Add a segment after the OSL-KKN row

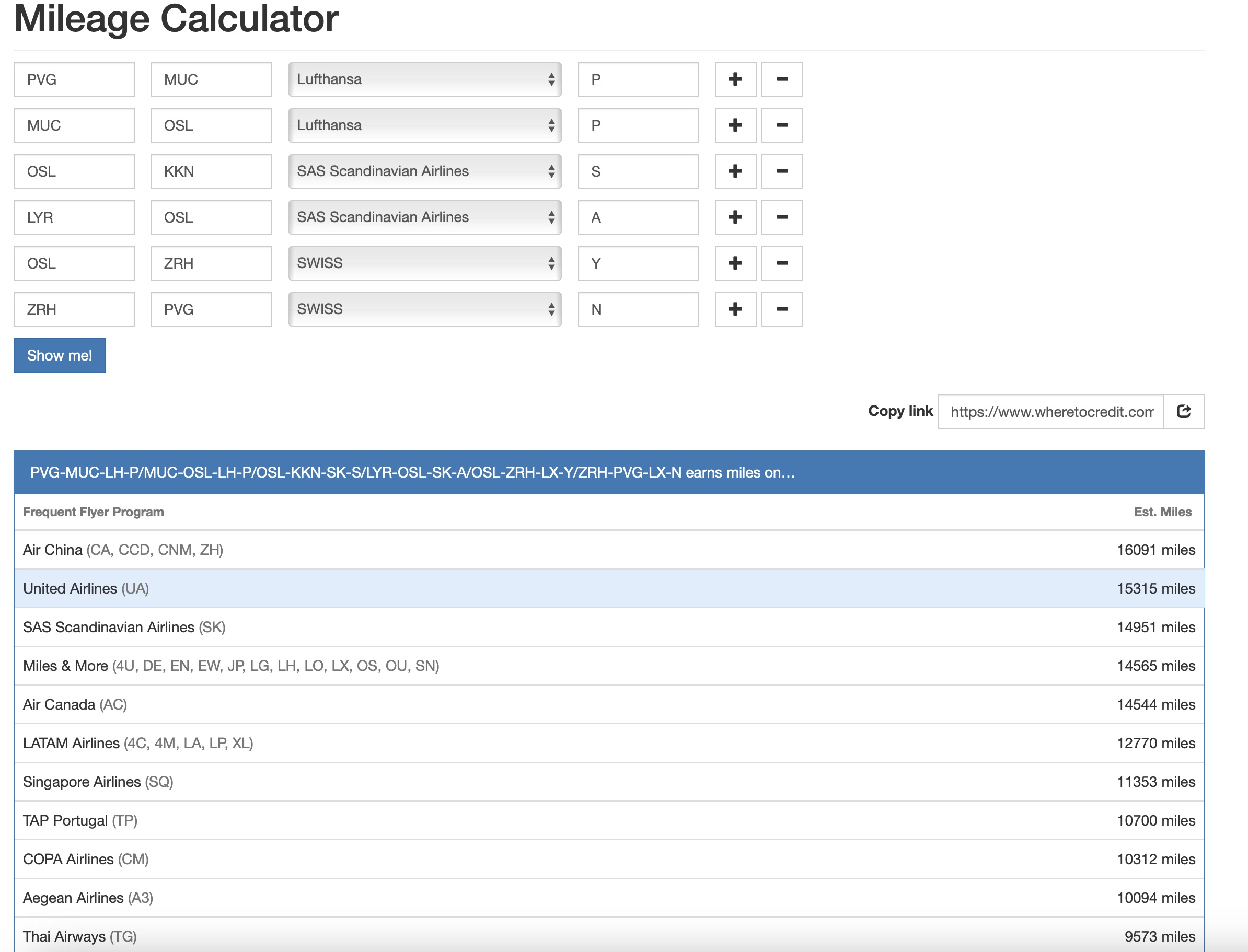point(735,171)
